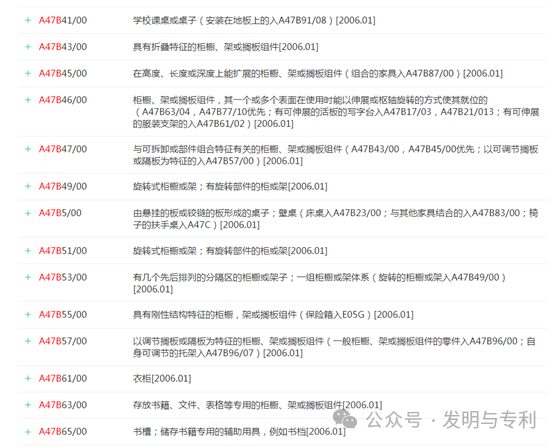Open classification code A47B63/00

63,405
